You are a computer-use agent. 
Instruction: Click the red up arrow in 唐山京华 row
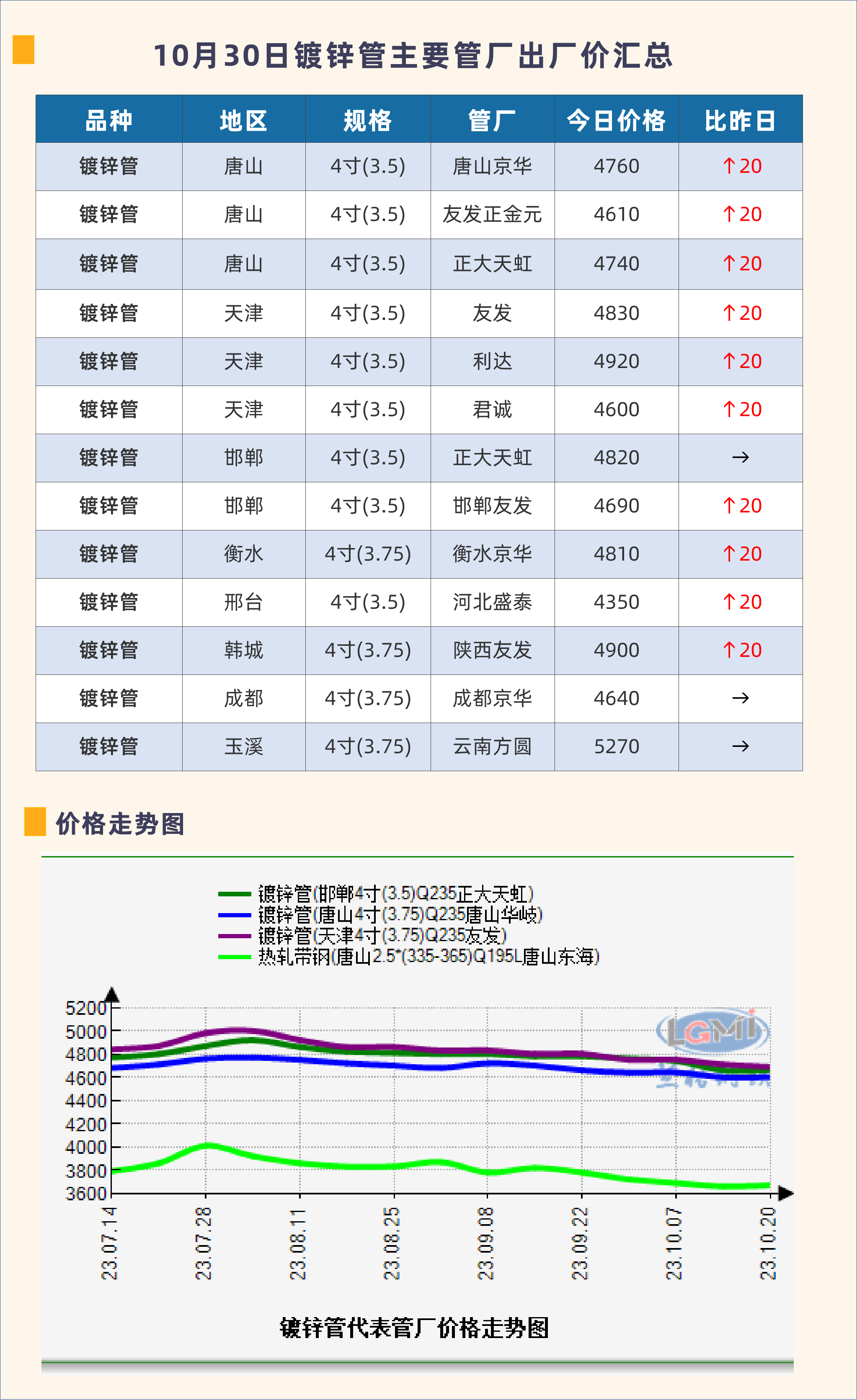[729, 167]
